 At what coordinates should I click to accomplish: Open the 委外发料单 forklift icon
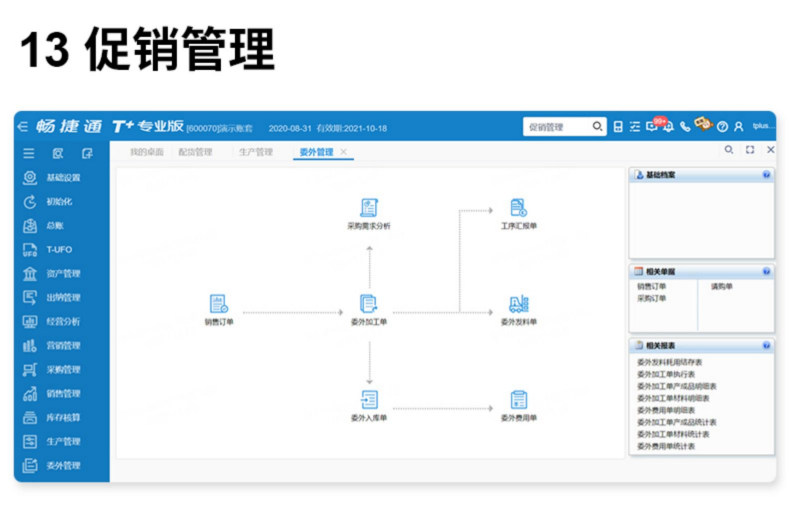pos(518,304)
